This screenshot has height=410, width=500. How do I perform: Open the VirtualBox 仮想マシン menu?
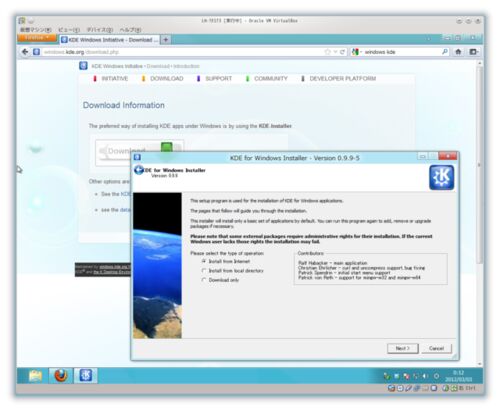36,30
